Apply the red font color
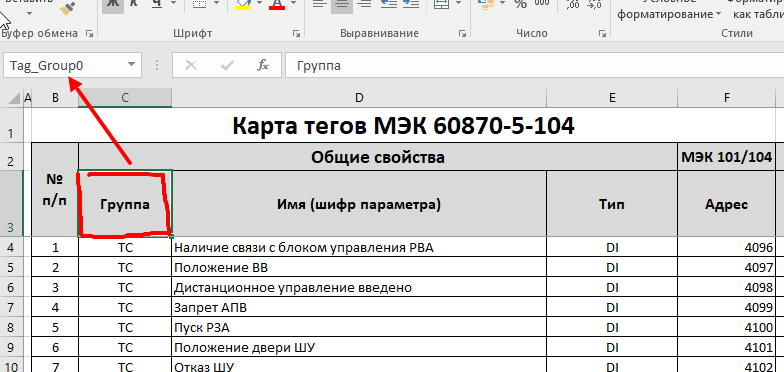 277,4
